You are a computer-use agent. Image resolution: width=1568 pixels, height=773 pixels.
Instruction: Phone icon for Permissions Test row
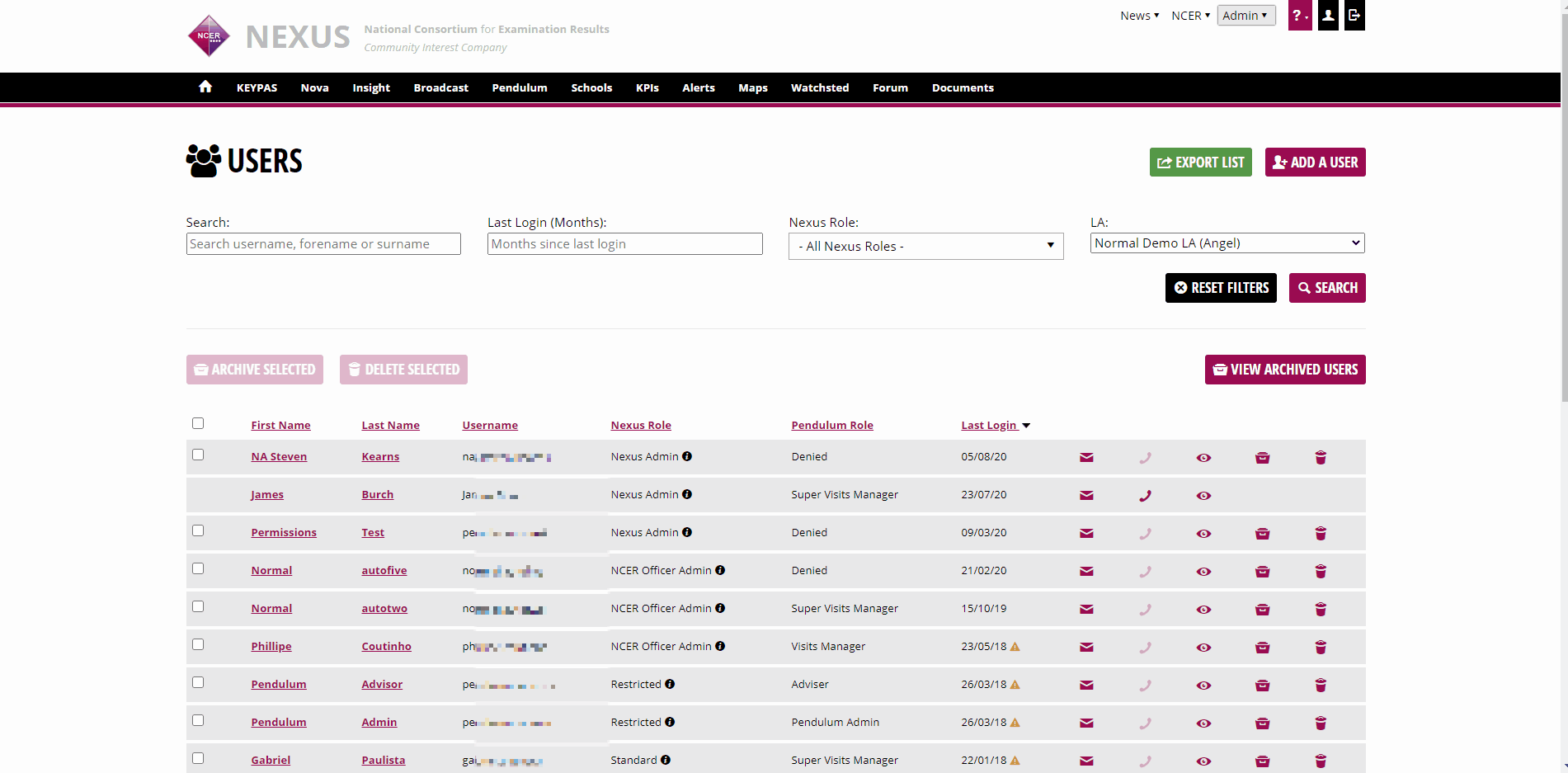1145,534
